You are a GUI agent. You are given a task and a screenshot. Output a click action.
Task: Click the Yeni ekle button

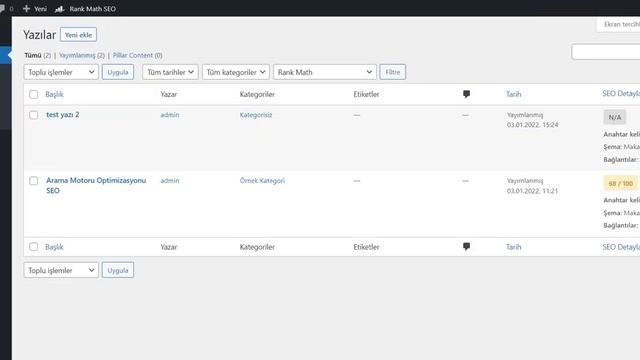(x=78, y=35)
